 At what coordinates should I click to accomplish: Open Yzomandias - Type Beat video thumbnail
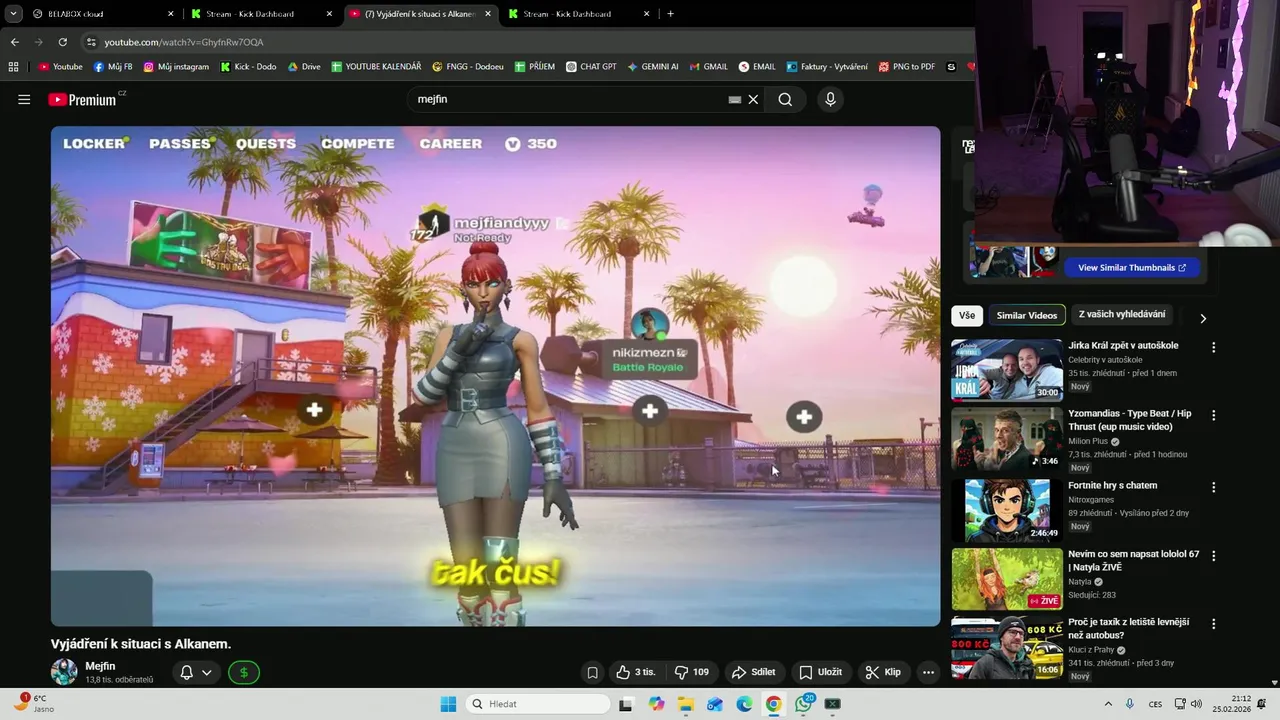coord(1007,439)
